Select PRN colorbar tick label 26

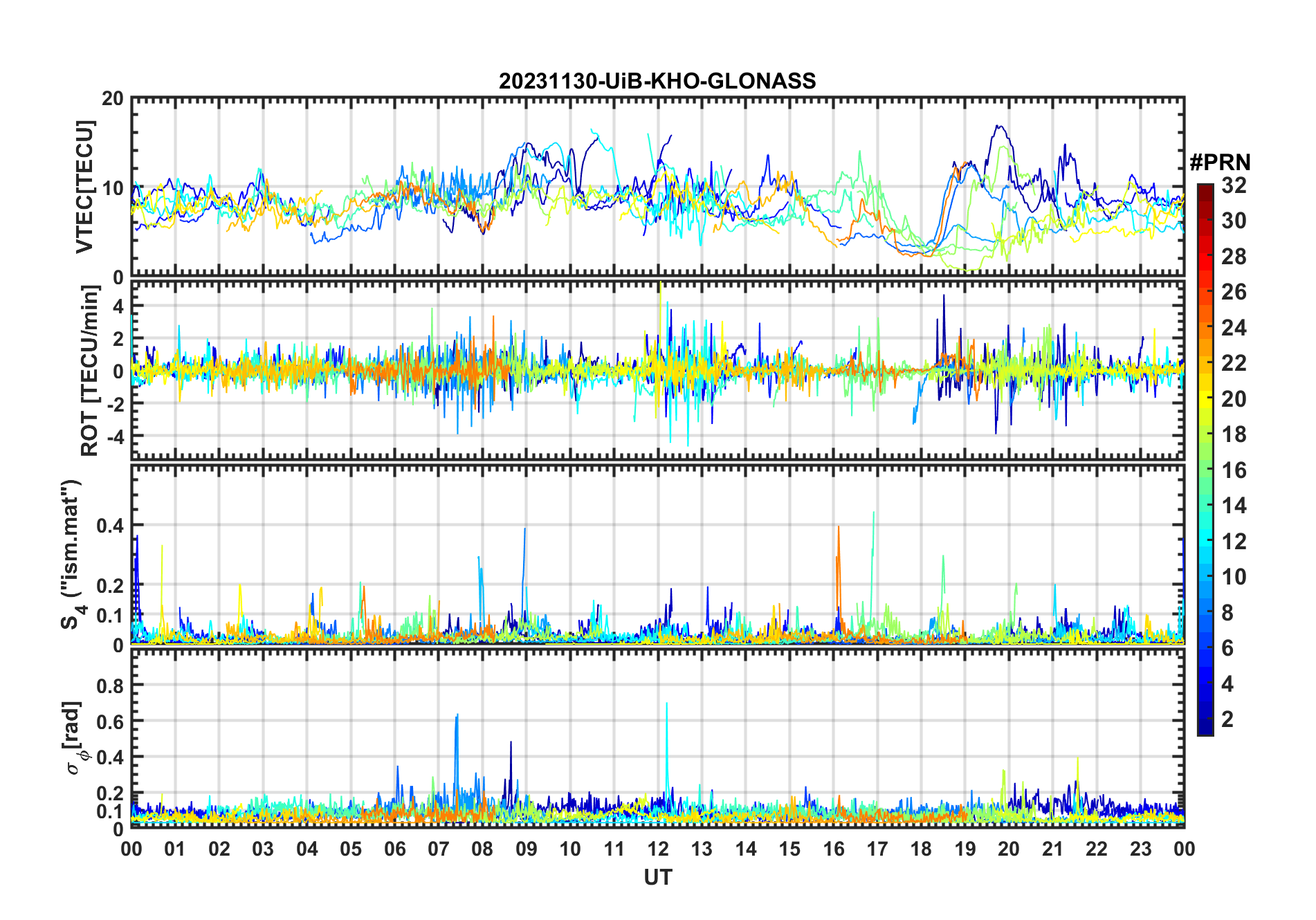click(x=1234, y=292)
